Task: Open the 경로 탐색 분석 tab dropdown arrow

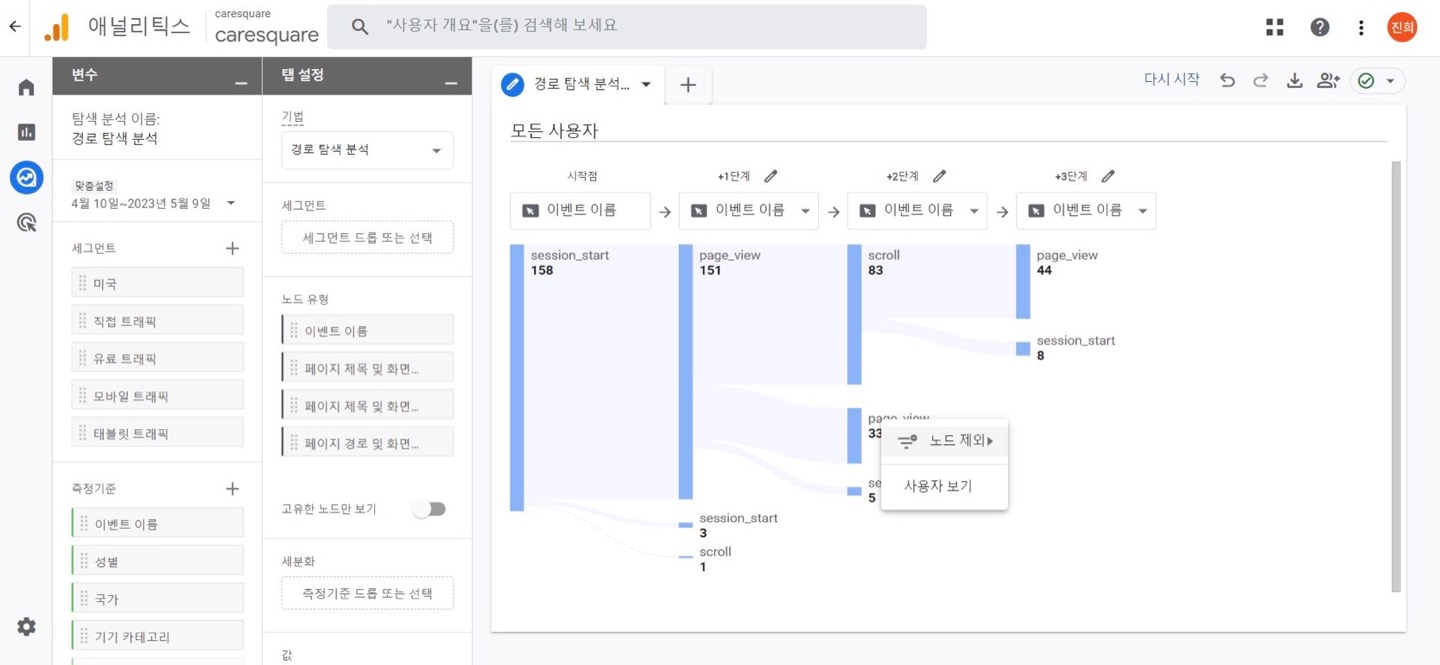Action: click(x=646, y=85)
